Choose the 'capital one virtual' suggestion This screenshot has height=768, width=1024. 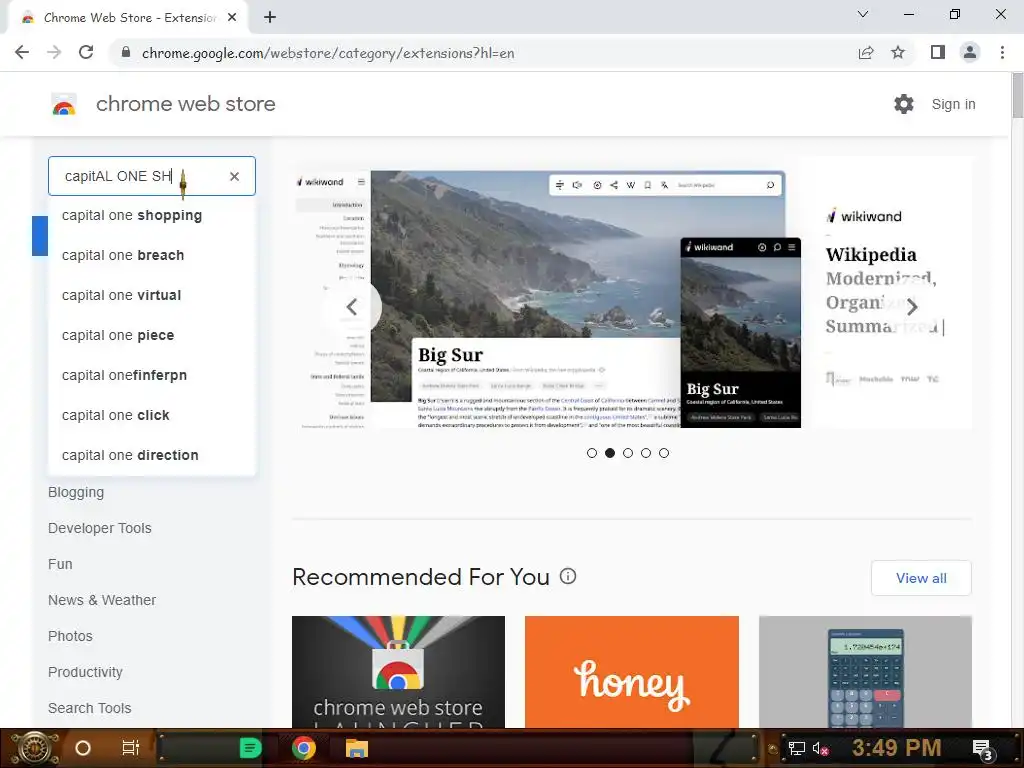[152, 295]
